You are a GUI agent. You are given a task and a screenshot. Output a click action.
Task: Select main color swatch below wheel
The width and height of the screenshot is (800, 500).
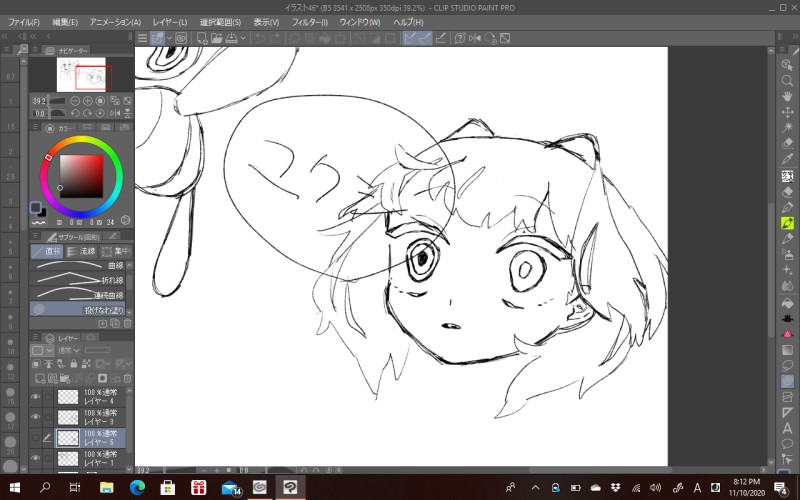pos(35,207)
